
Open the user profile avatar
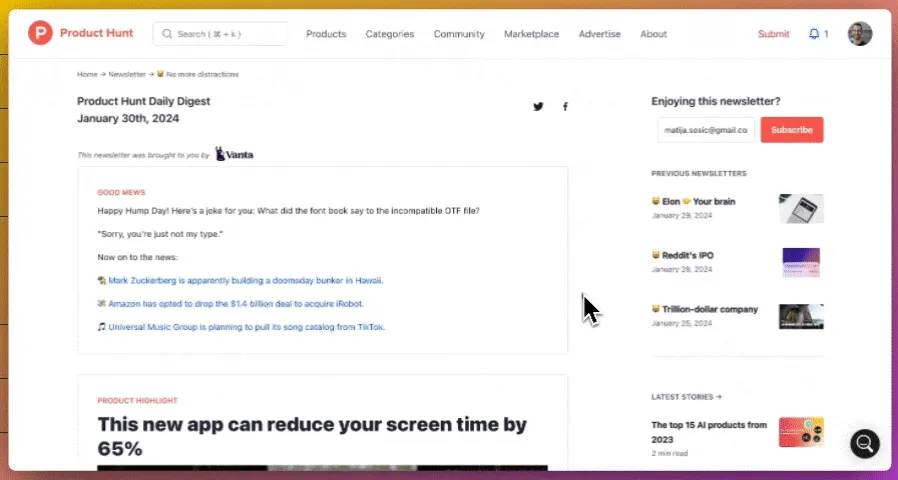pos(860,34)
